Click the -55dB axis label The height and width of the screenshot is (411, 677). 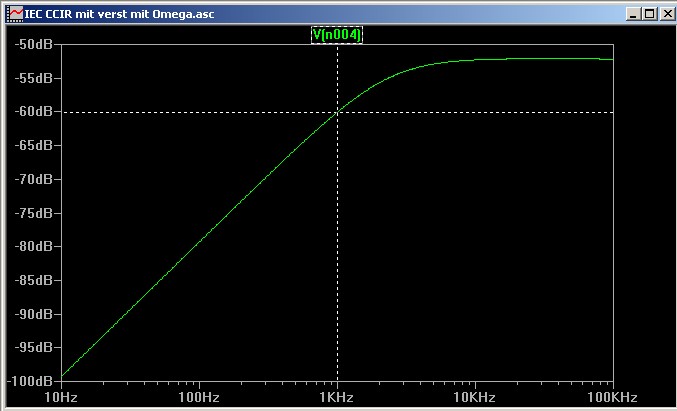33,78
